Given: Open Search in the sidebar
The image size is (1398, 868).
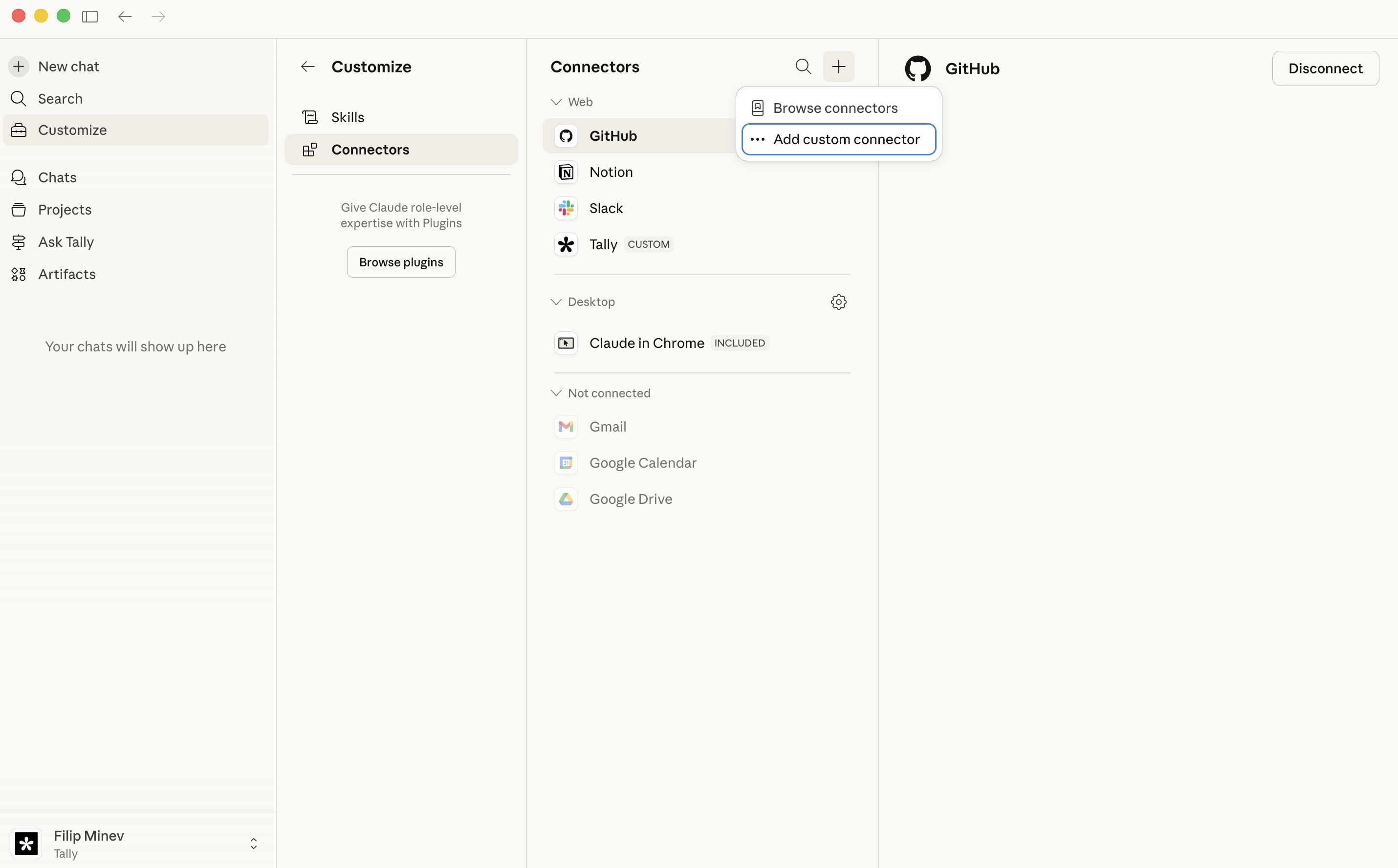Looking at the screenshot, I should (135, 99).
